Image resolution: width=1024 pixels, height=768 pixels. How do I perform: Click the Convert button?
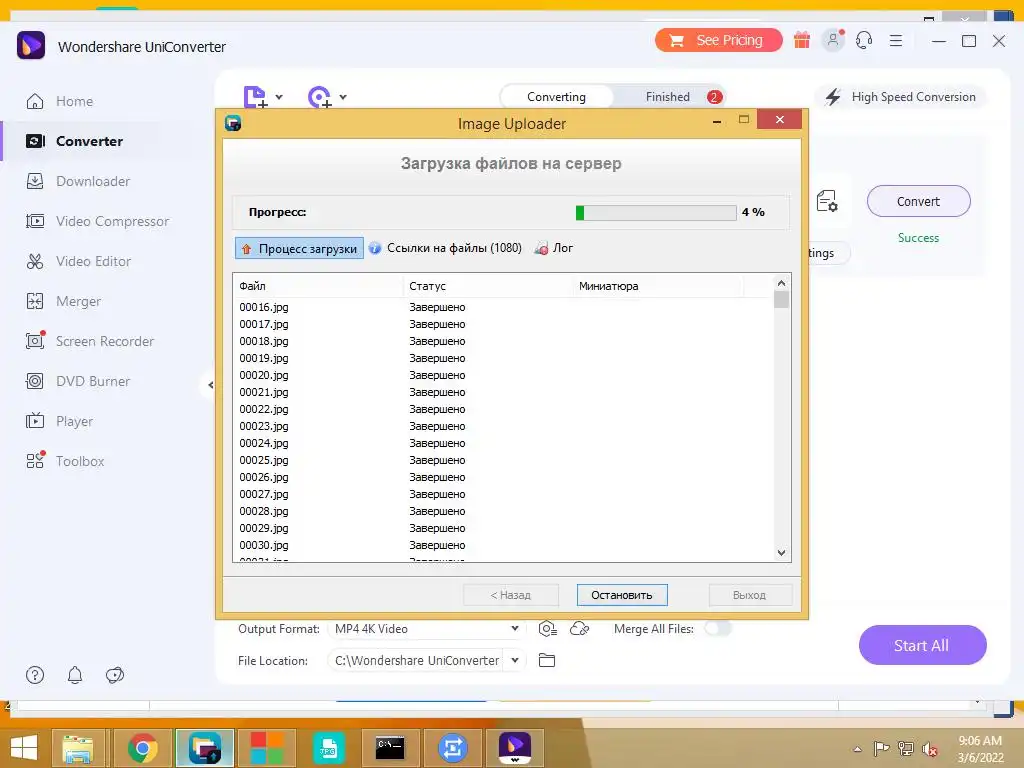click(918, 201)
